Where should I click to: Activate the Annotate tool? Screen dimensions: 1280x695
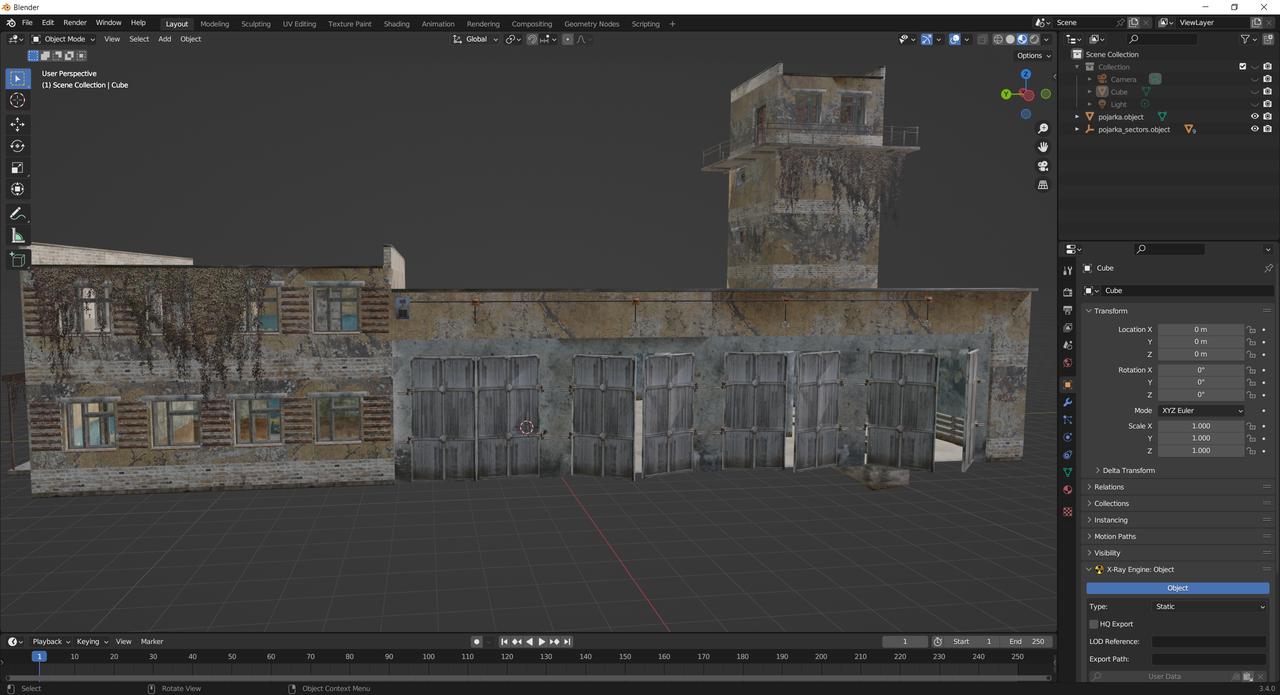tap(17, 214)
